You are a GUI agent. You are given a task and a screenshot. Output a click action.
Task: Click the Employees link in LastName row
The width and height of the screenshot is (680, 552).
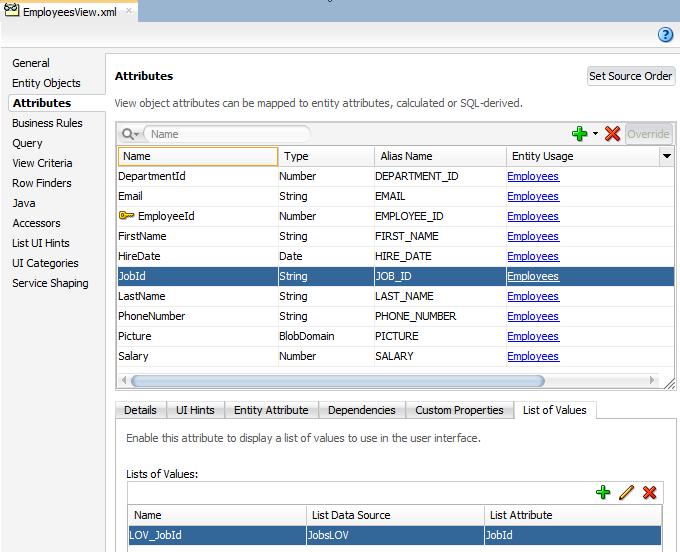click(533, 296)
